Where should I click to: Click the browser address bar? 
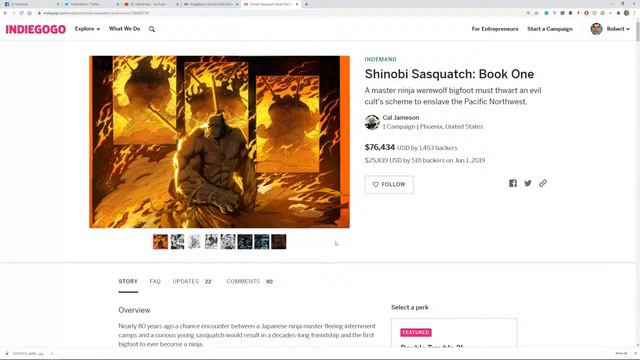coord(282,13)
